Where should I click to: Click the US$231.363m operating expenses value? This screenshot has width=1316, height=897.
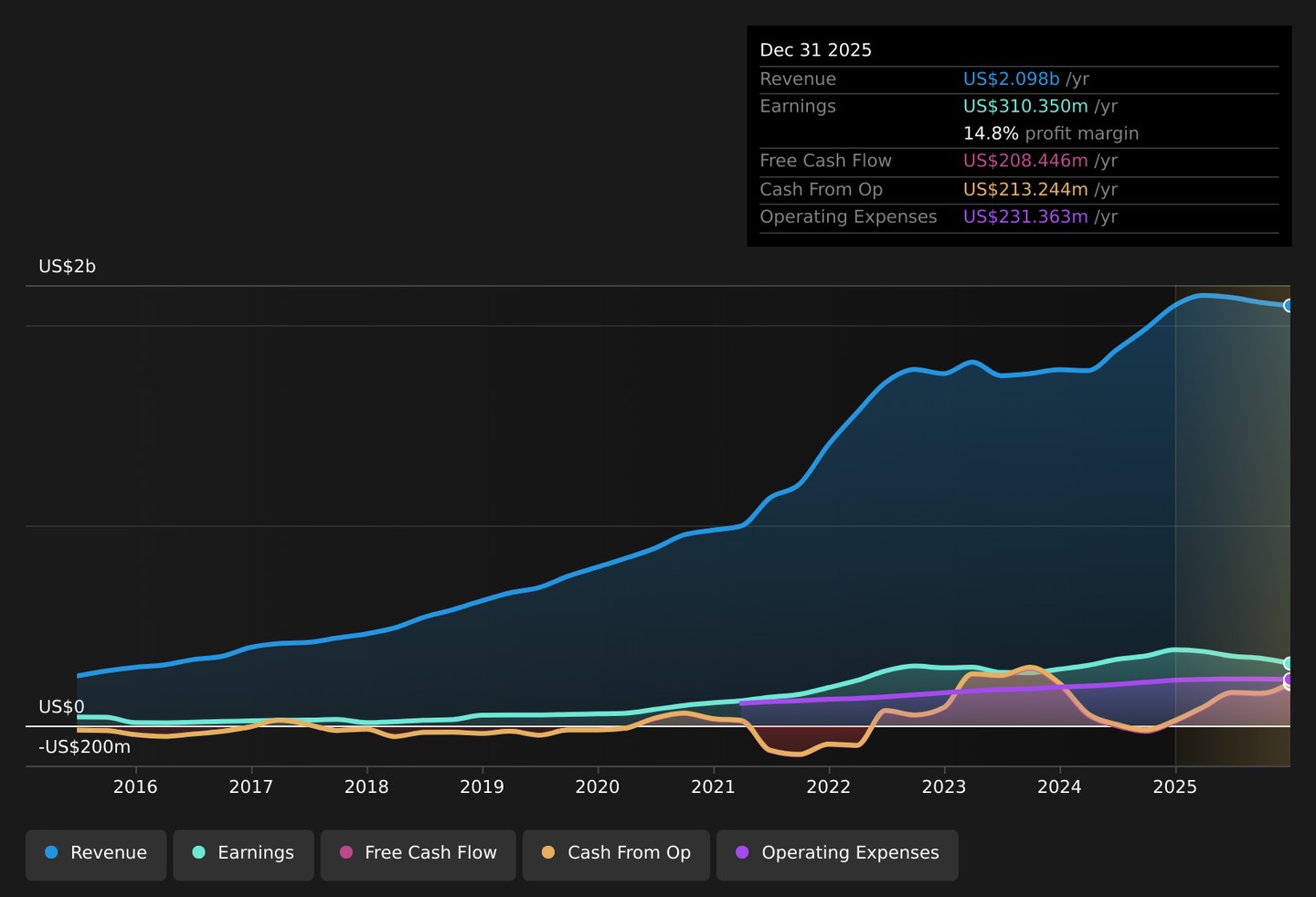[x=1025, y=216]
